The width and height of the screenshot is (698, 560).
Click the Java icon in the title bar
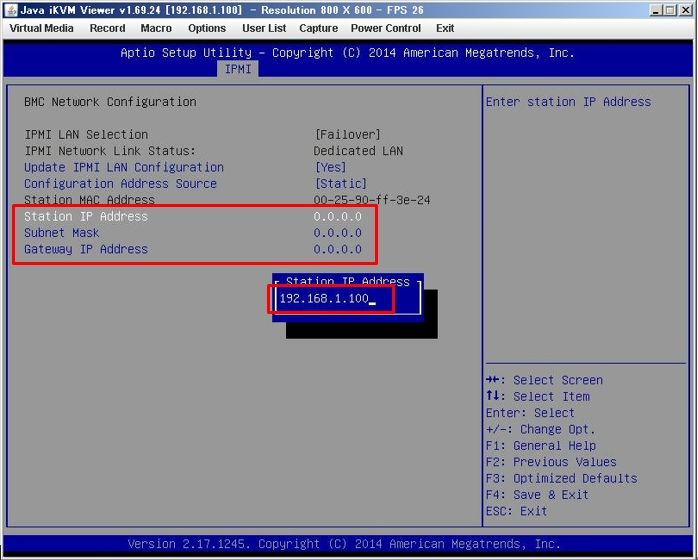pos(11,10)
